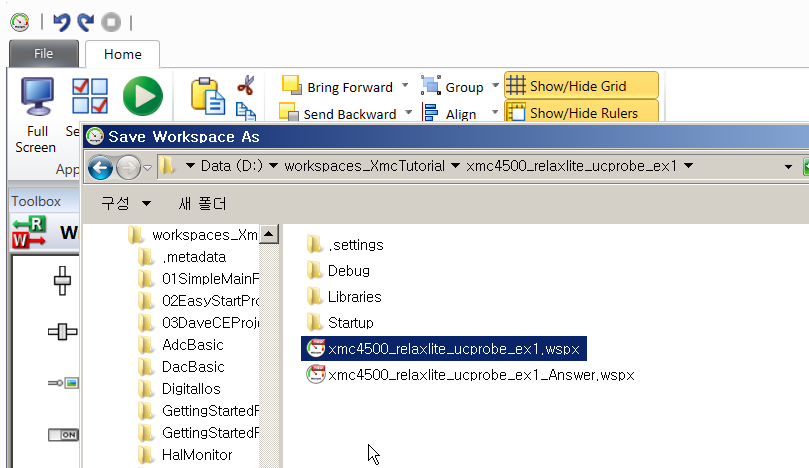Screen dimensions: 809x468
Task: Click the Undo arrow in quick toolbar
Action: [x=62, y=22]
